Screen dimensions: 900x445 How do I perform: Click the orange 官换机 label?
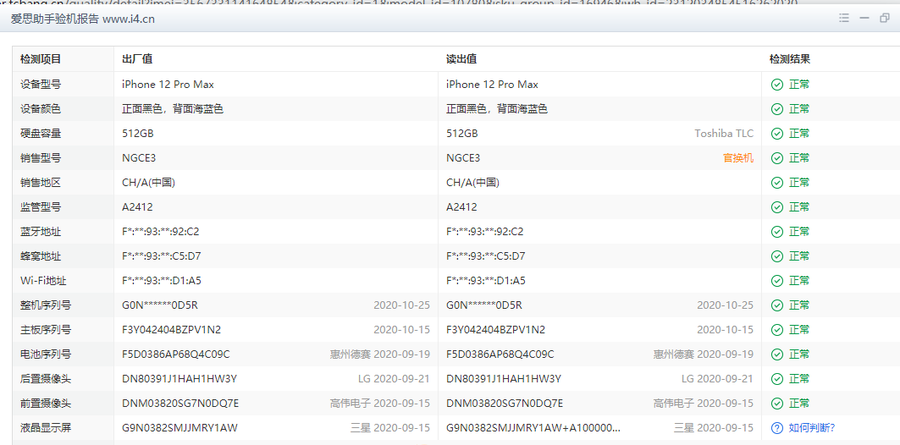738,158
